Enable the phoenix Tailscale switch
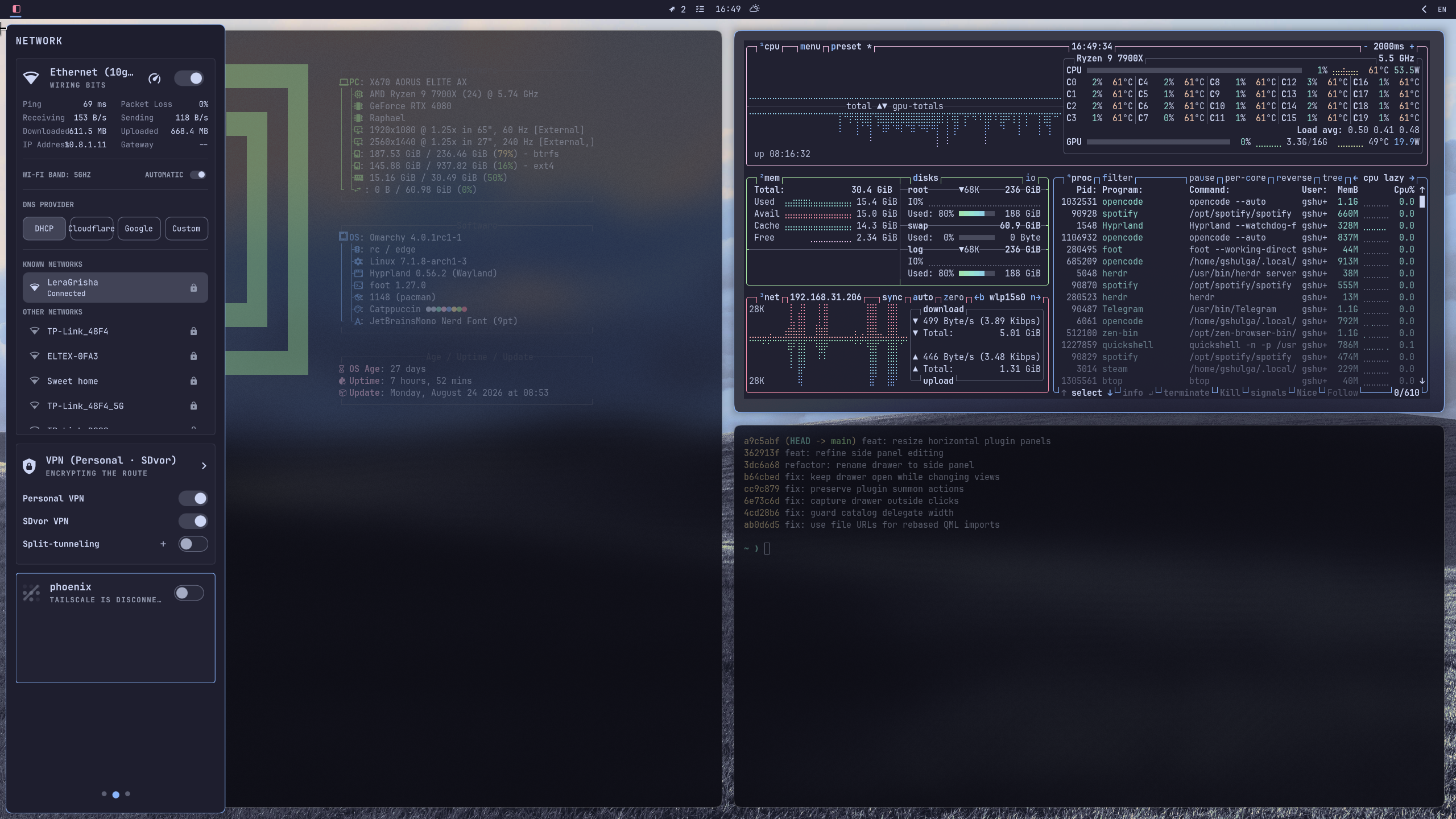Image resolution: width=1456 pixels, height=819 pixels. pos(189,593)
